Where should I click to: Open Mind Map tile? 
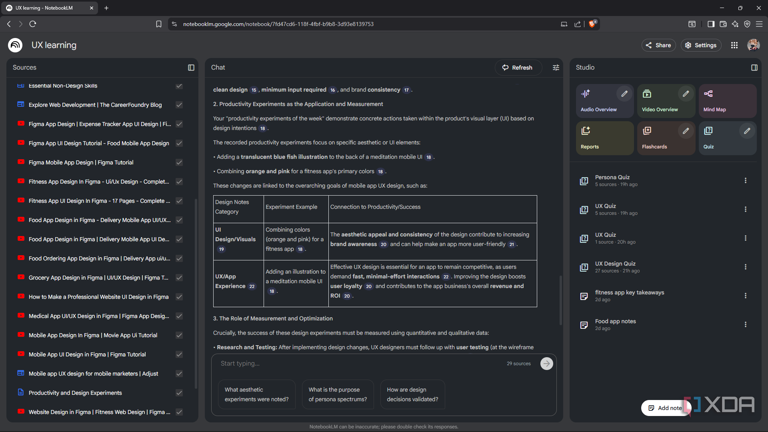click(727, 100)
